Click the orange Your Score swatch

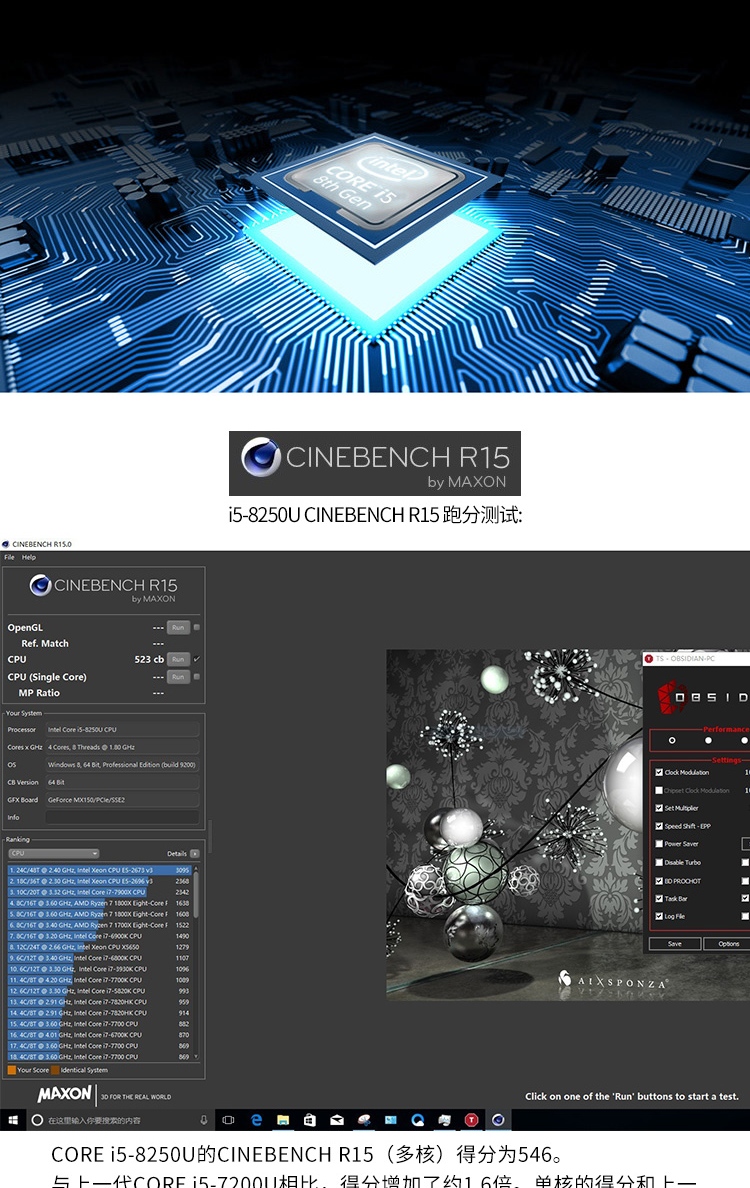click(11, 1070)
